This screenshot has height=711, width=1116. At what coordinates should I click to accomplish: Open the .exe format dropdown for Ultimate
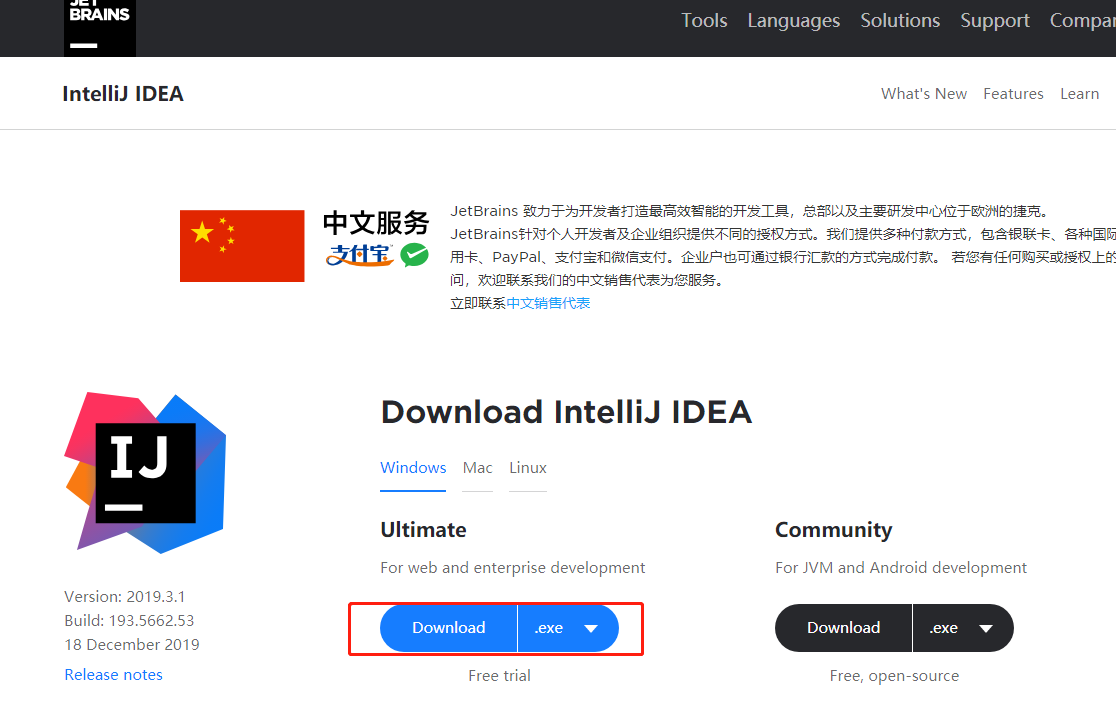click(x=568, y=628)
